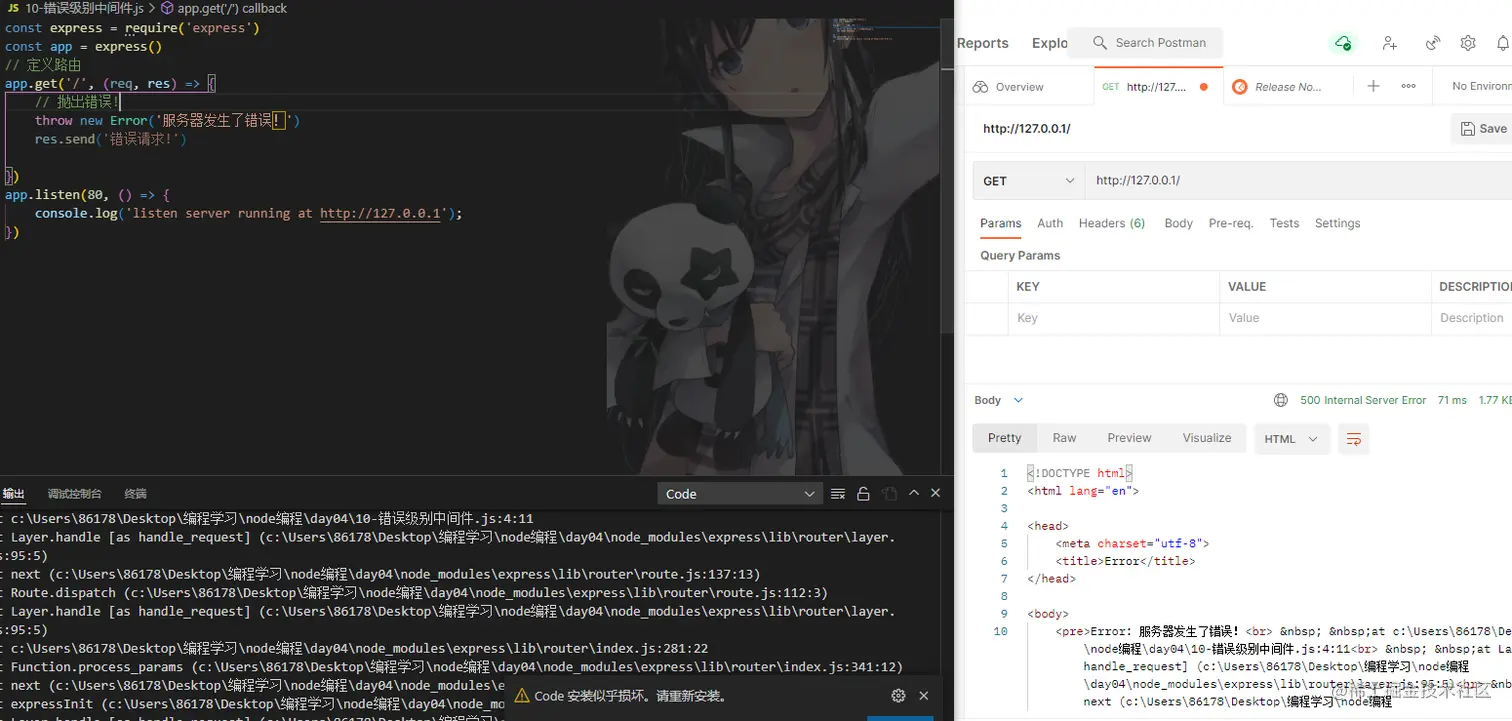
Task: Expand the Body response dropdown chevron
Action: point(1018,400)
